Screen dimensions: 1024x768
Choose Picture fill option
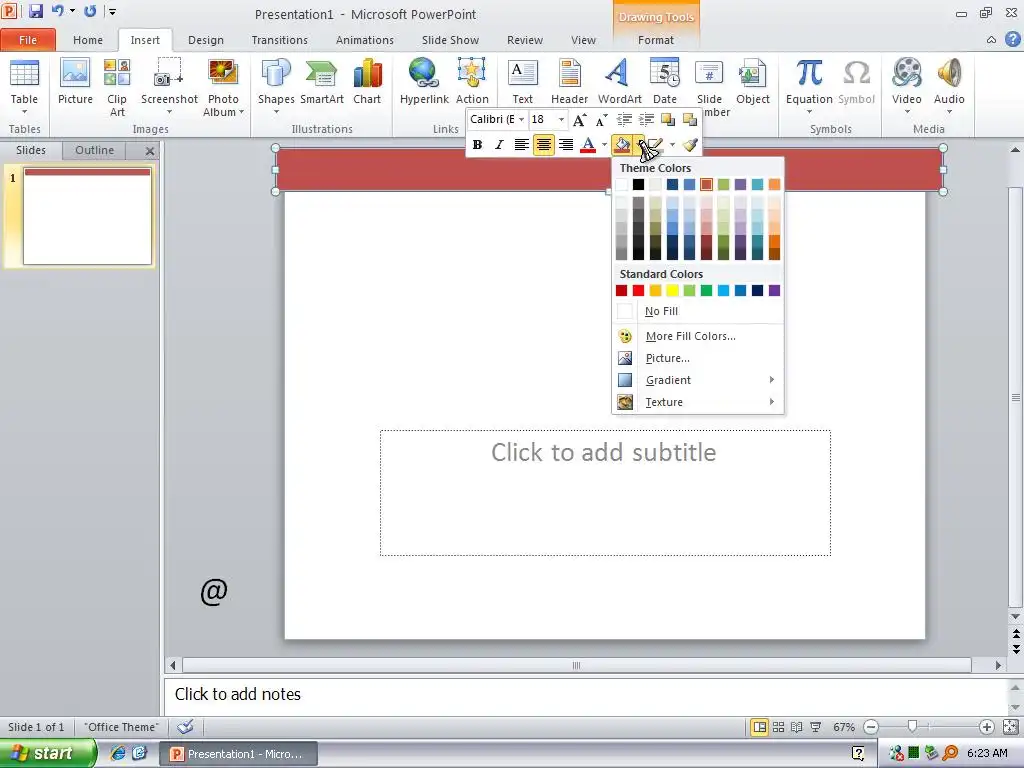coord(697,359)
